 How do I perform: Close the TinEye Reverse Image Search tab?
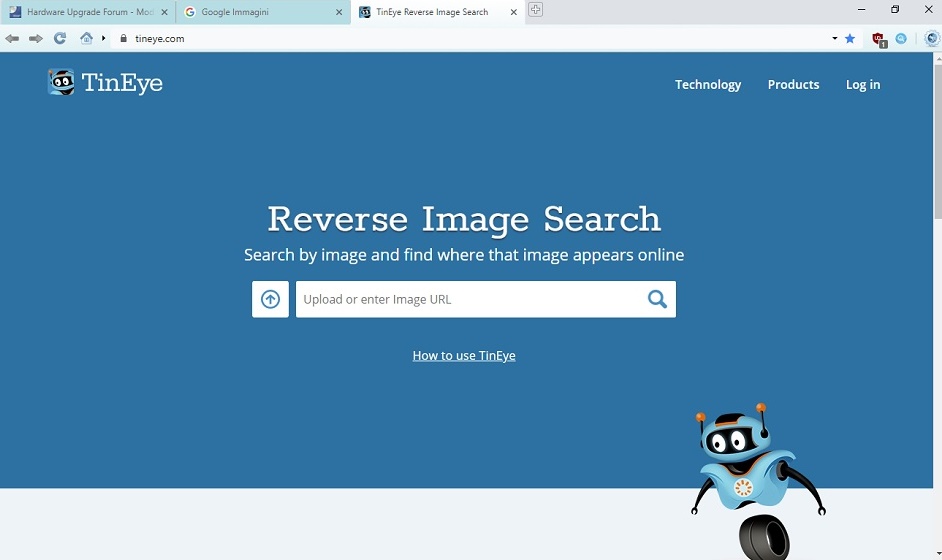[x=514, y=12]
